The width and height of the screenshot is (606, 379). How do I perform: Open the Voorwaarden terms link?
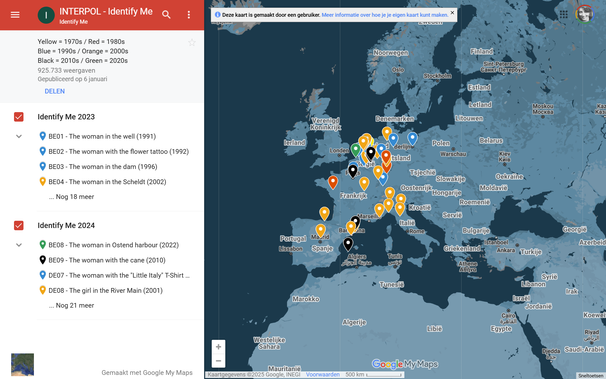tap(323, 374)
